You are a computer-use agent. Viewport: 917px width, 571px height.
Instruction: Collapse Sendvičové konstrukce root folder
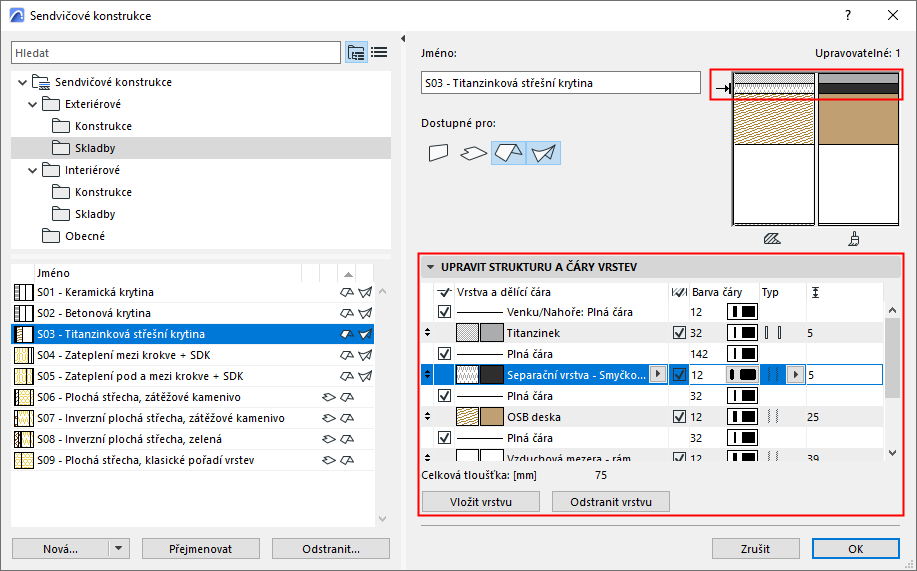(x=22, y=82)
